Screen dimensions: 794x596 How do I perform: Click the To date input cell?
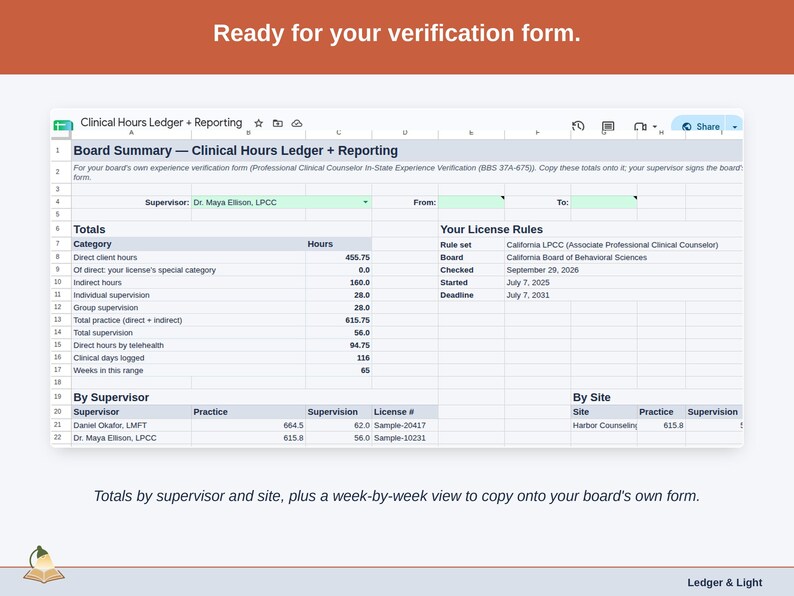(604, 202)
